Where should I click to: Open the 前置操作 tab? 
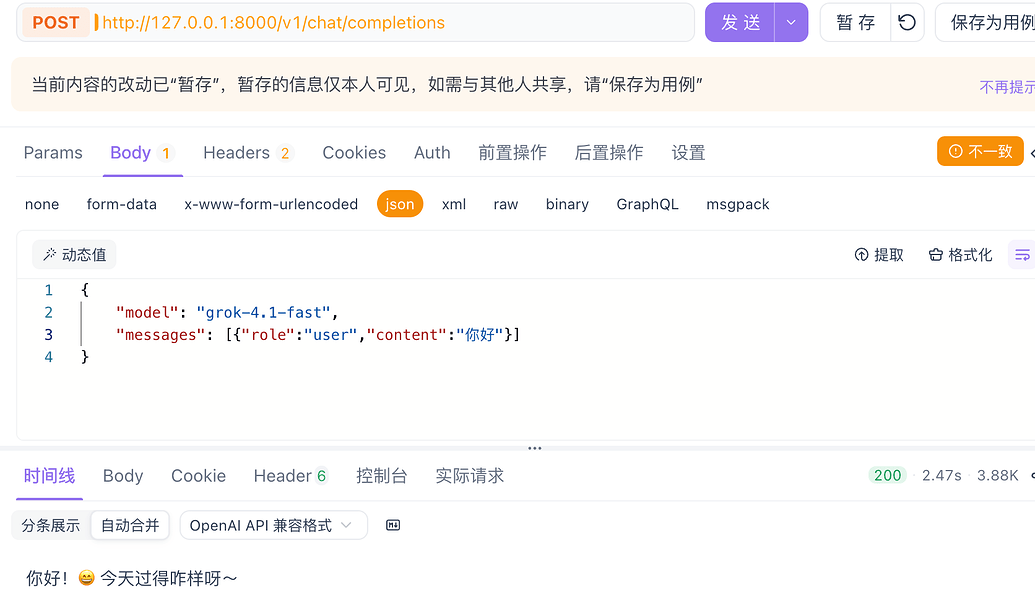[512, 153]
